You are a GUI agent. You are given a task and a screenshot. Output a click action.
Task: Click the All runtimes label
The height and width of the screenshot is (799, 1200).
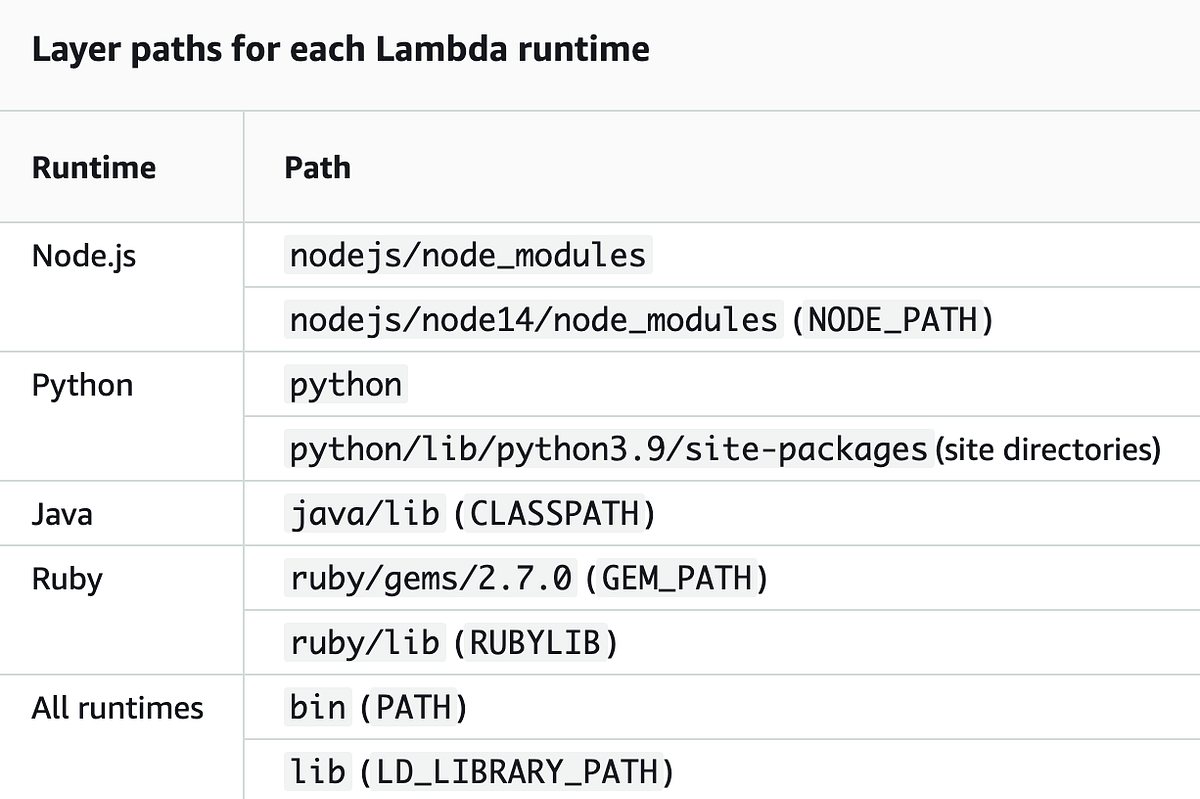point(118,707)
